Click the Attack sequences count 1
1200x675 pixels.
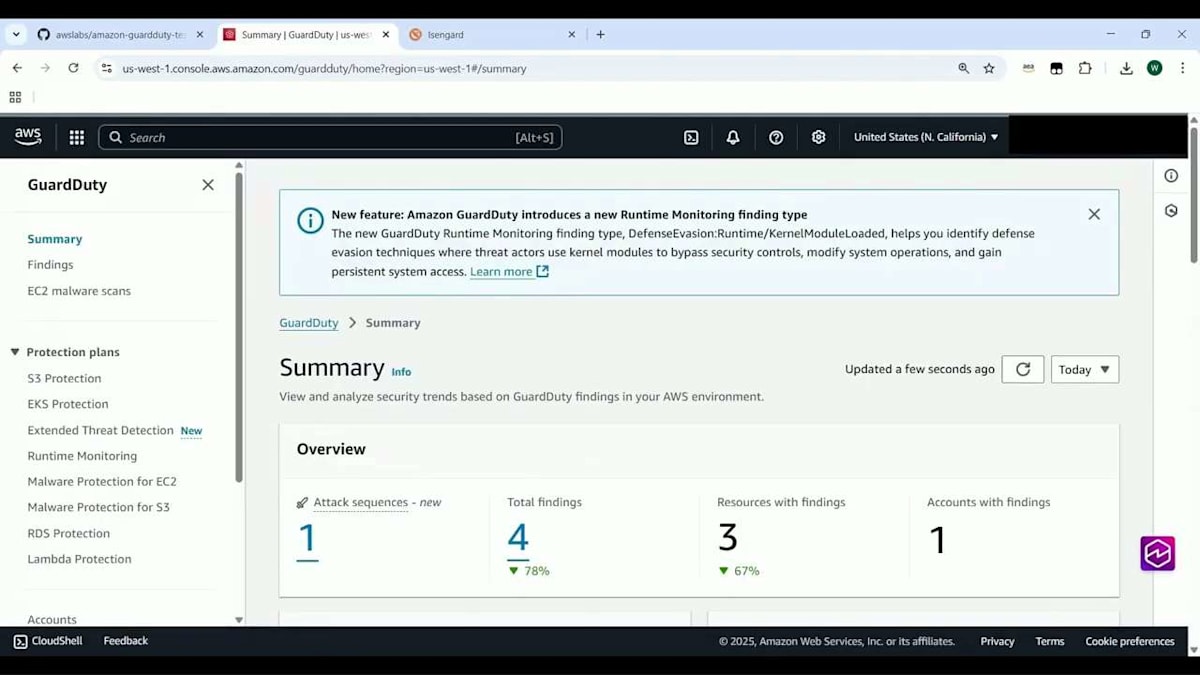coord(307,539)
